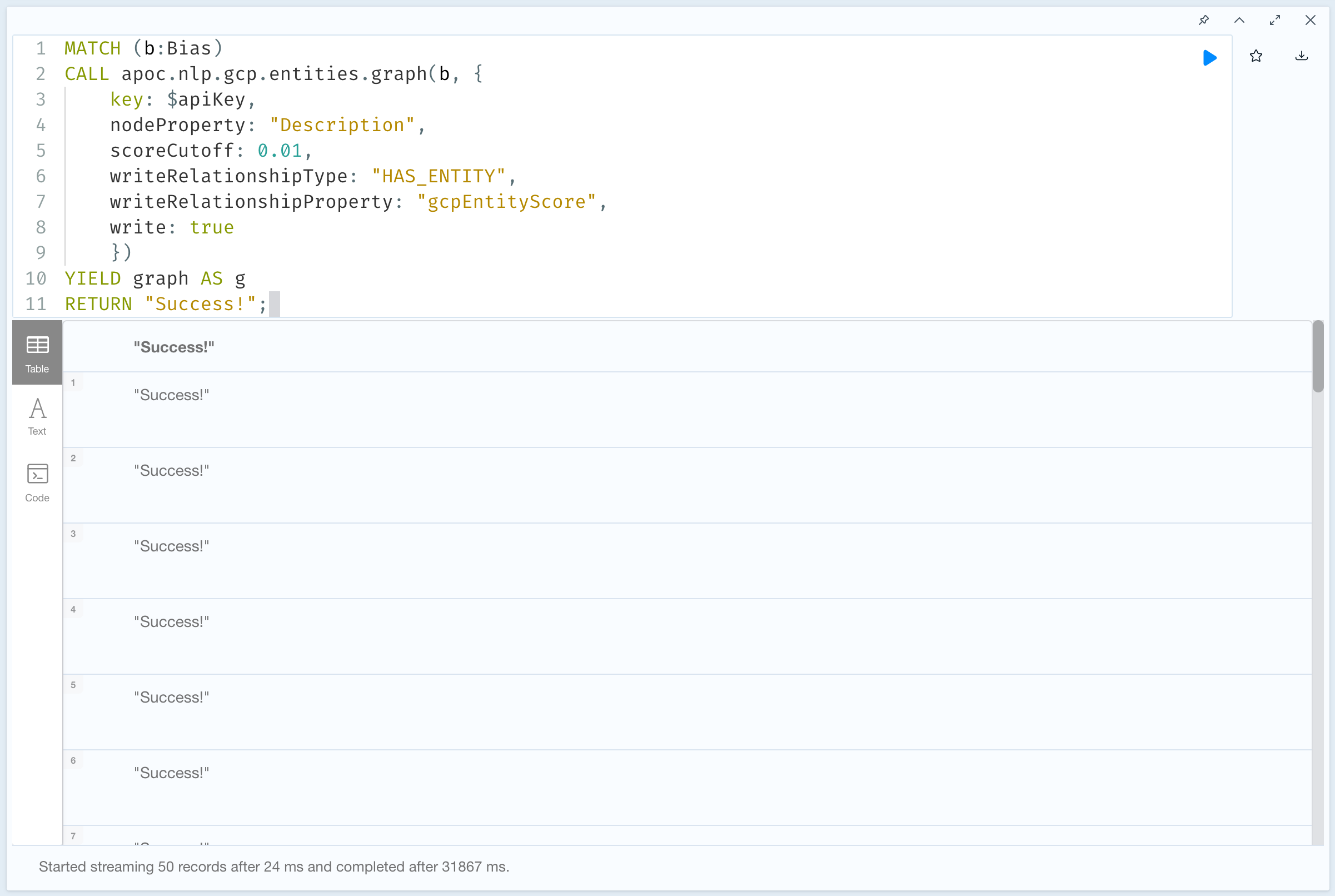The height and width of the screenshot is (896, 1335).
Task: Collapse the frame with up chevron
Action: 1239,21
